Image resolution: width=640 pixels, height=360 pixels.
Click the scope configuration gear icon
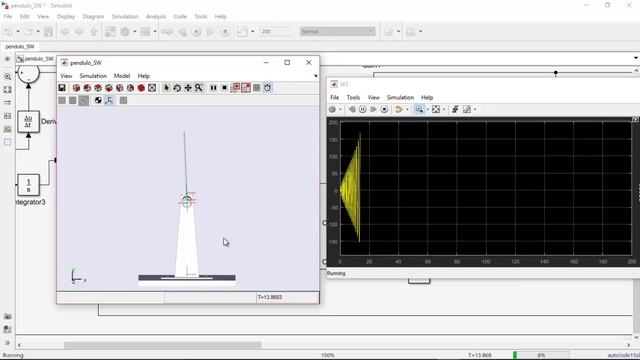[x=333, y=109]
